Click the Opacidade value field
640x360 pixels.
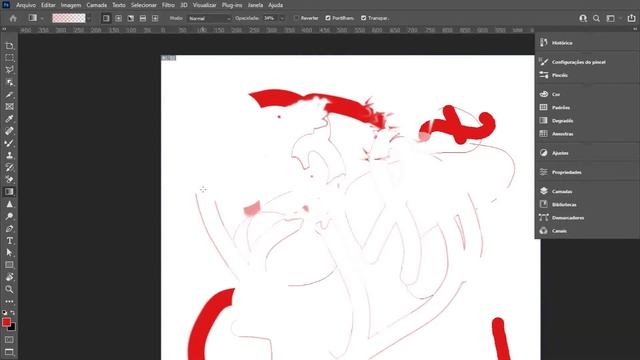270,18
